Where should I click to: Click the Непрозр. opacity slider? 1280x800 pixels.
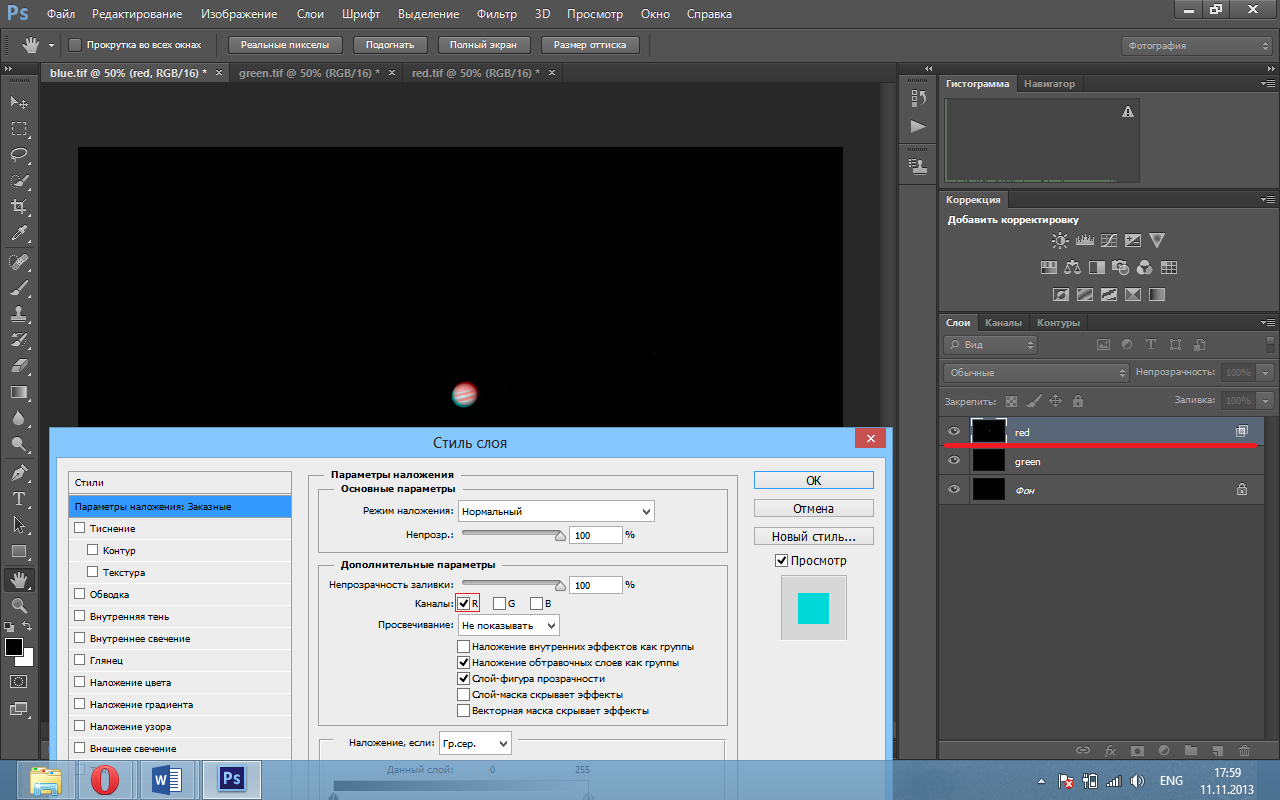pyautogui.click(x=513, y=535)
